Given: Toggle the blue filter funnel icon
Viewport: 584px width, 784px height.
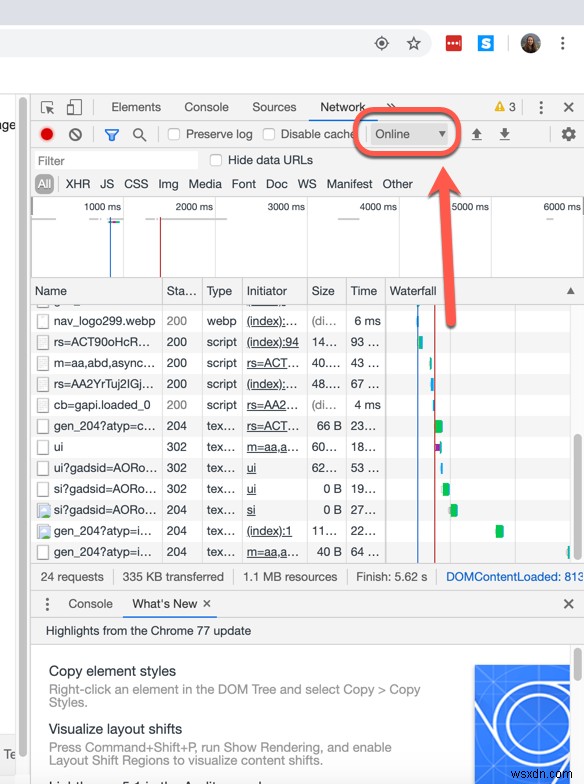Looking at the screenshot, I should coord(112,134).
